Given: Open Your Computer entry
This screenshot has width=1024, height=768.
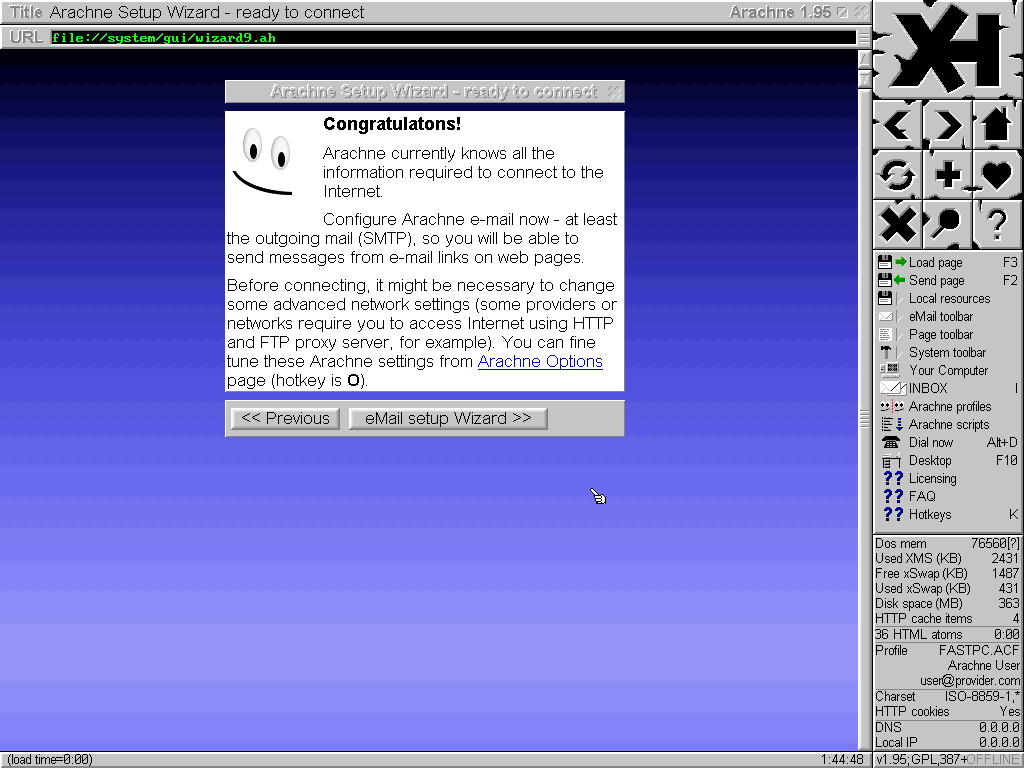Looking at the screenshot, I should (948, 370).
